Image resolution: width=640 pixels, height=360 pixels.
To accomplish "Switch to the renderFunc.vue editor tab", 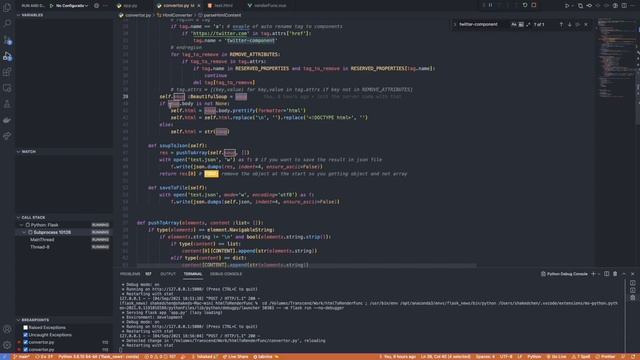I will pos(267,6).
